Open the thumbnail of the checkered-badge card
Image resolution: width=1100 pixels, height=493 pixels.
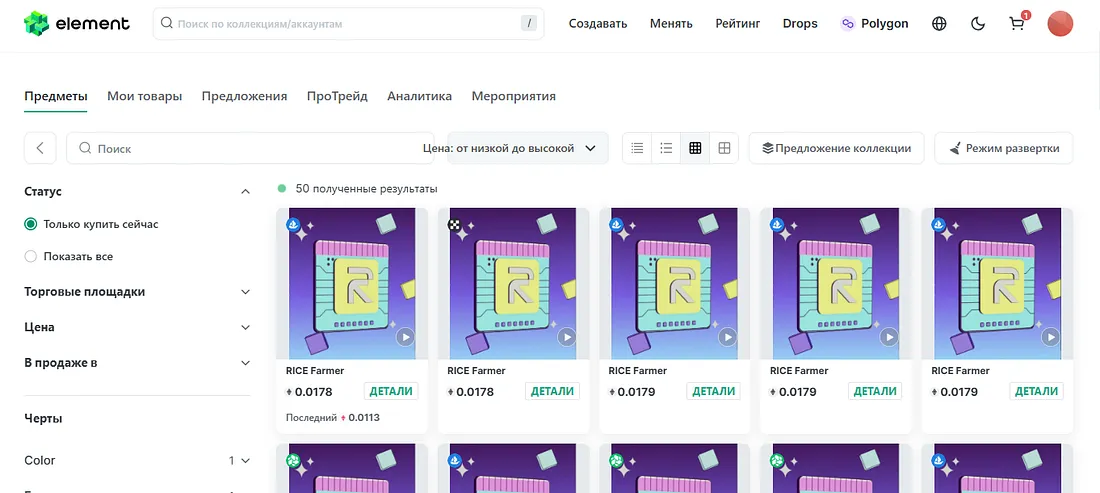point(514,284)
